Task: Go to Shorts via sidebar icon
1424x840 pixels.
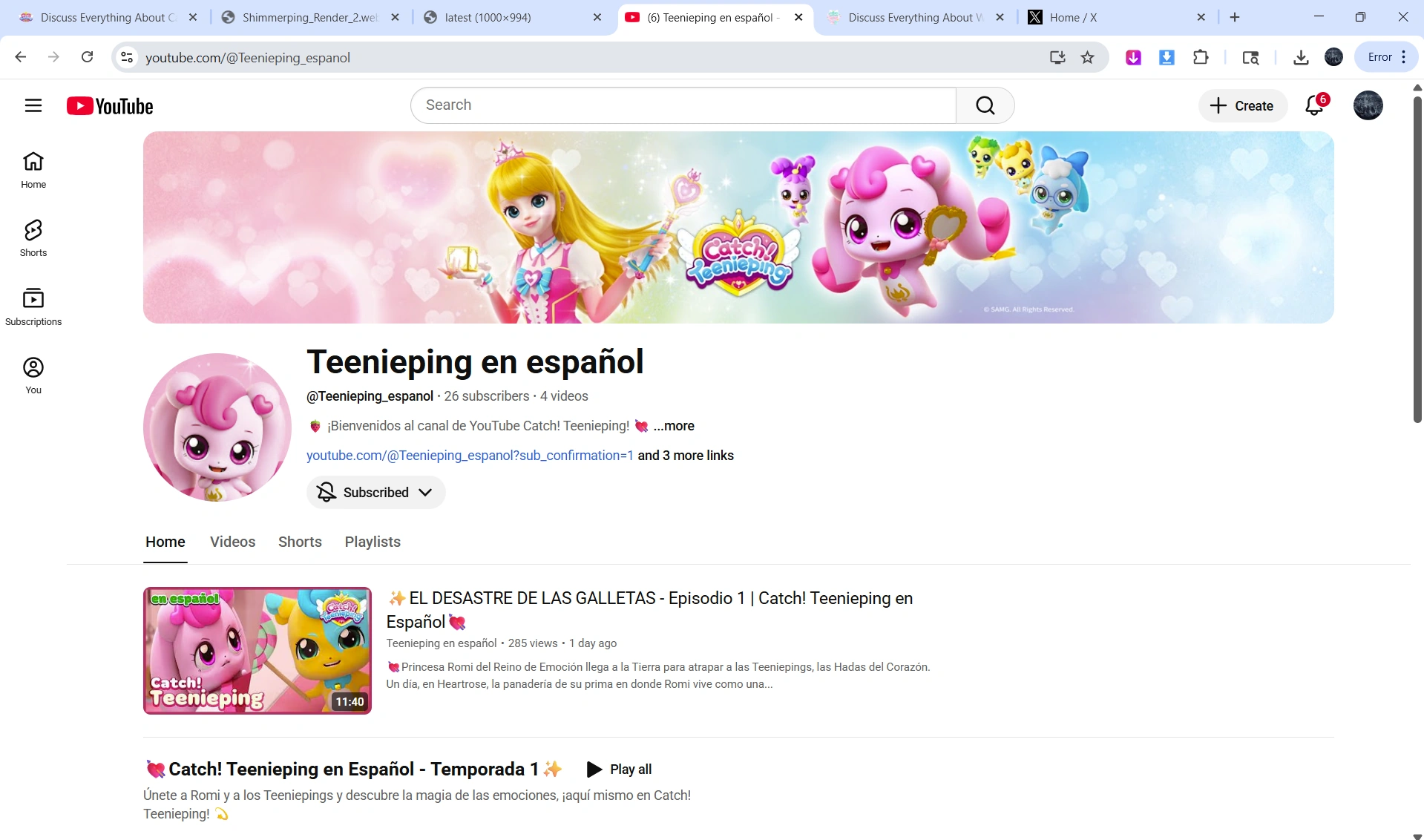Action: point(33,237)
